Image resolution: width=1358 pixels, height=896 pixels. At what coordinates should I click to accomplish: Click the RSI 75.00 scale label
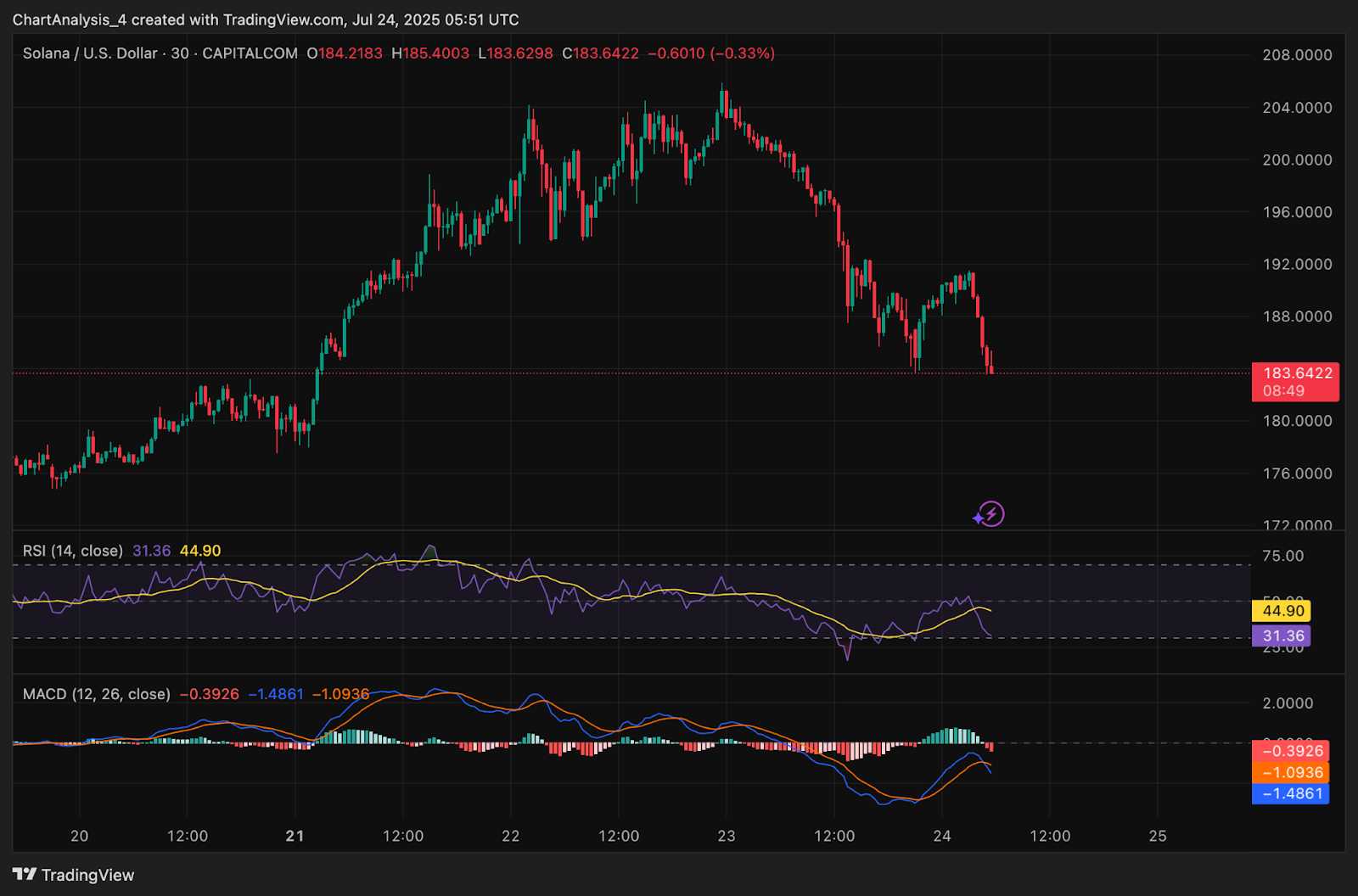coord(1282,556)
